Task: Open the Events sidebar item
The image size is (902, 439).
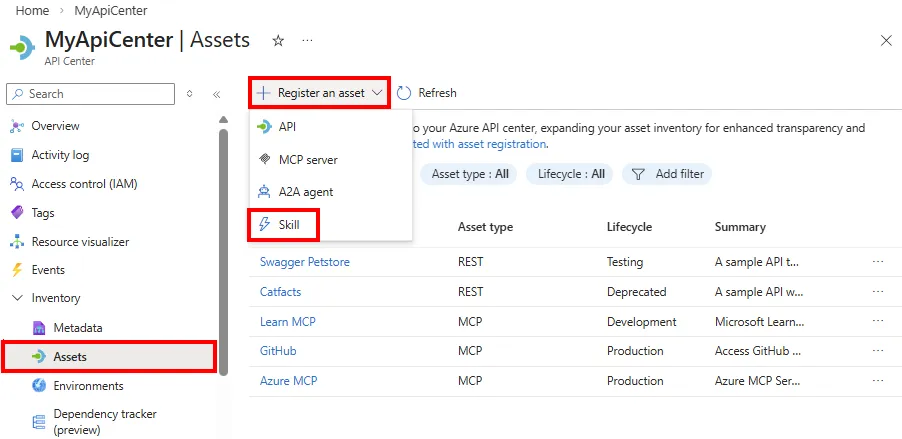Action: pyautogui.click(x=48, y=270)
